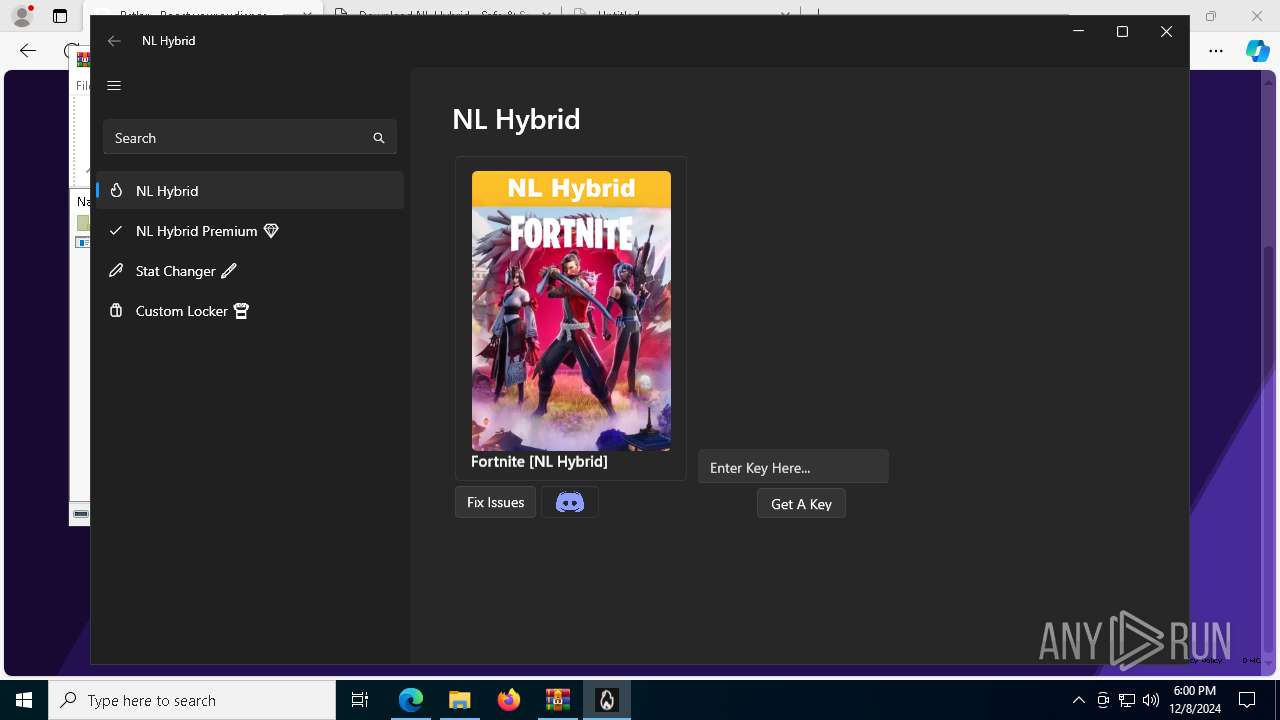
Task: Open the Edge profile avatar
Action: click(x=22, y=16)
